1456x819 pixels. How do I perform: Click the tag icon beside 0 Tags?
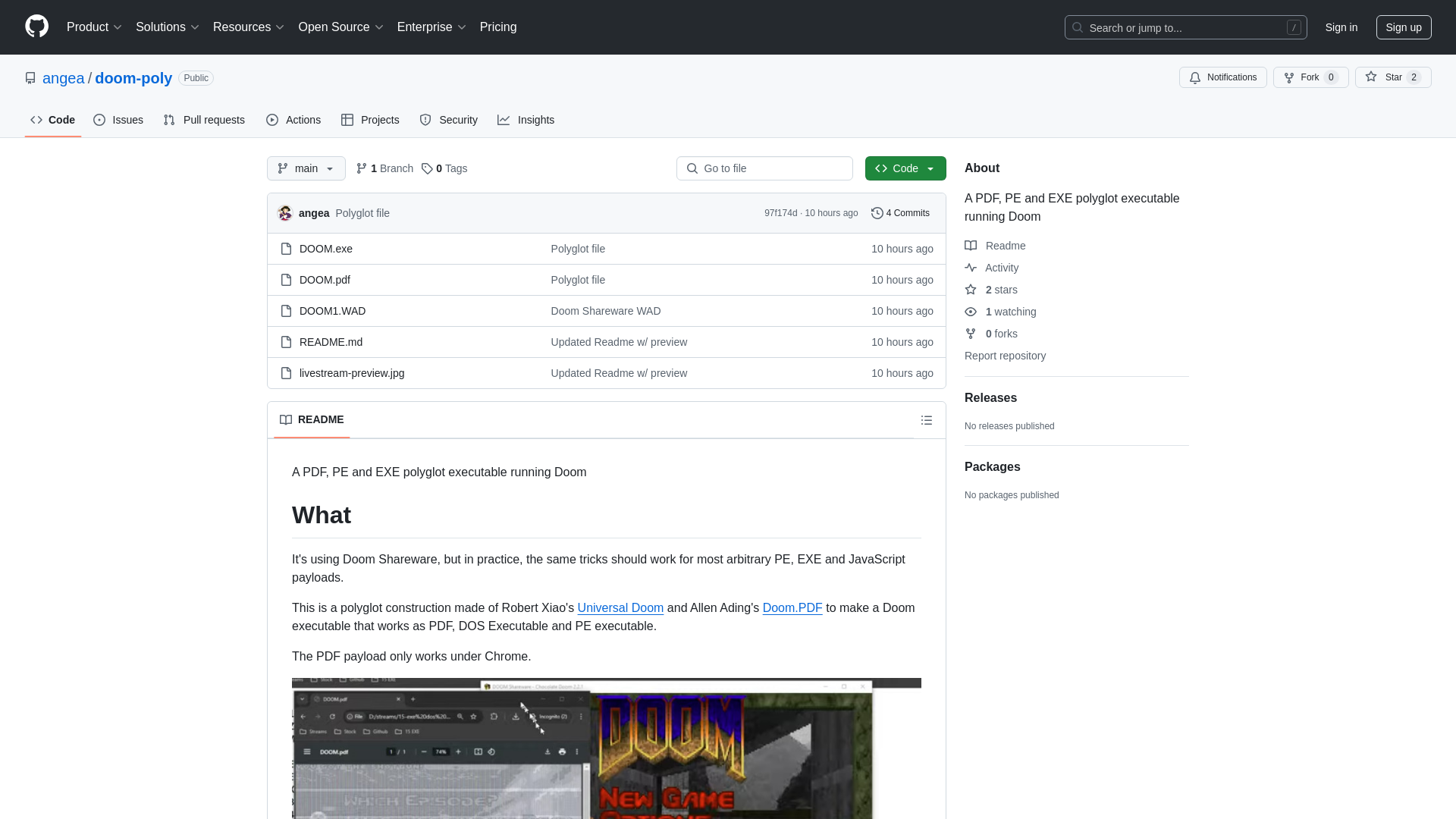[x=427, y=168]
